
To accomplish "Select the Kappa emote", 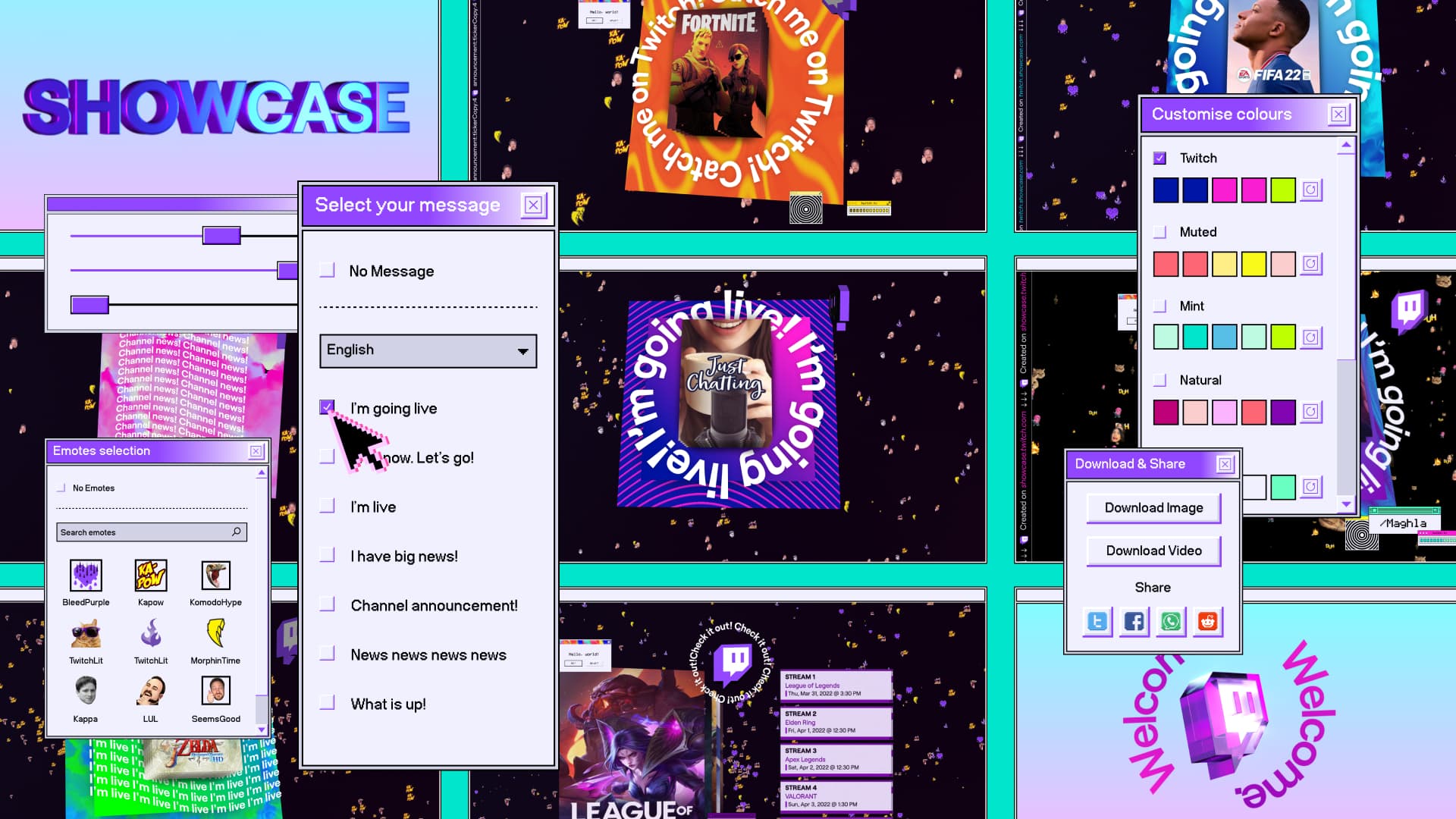I will pos(86,691).
